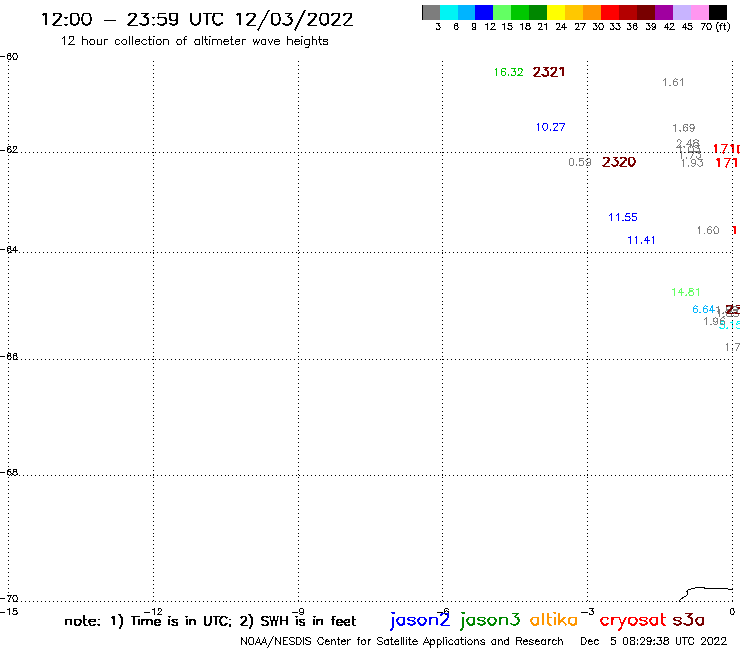Click the '12 hour collection of altimeter wave heights' subtitle
Screen dimensions: 740x650
194,41
